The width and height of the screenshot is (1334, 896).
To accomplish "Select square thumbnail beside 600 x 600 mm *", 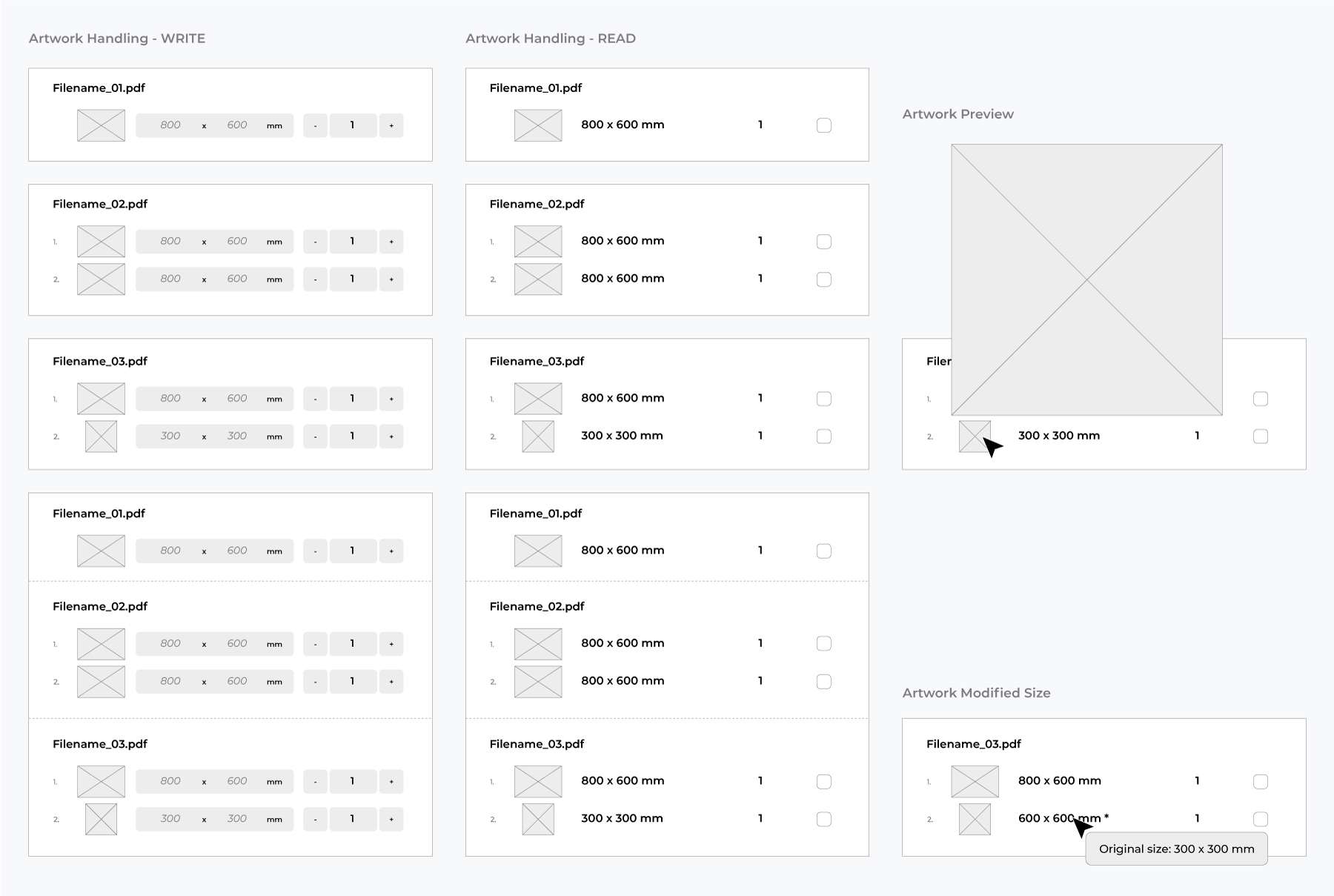I will (975, 819).
